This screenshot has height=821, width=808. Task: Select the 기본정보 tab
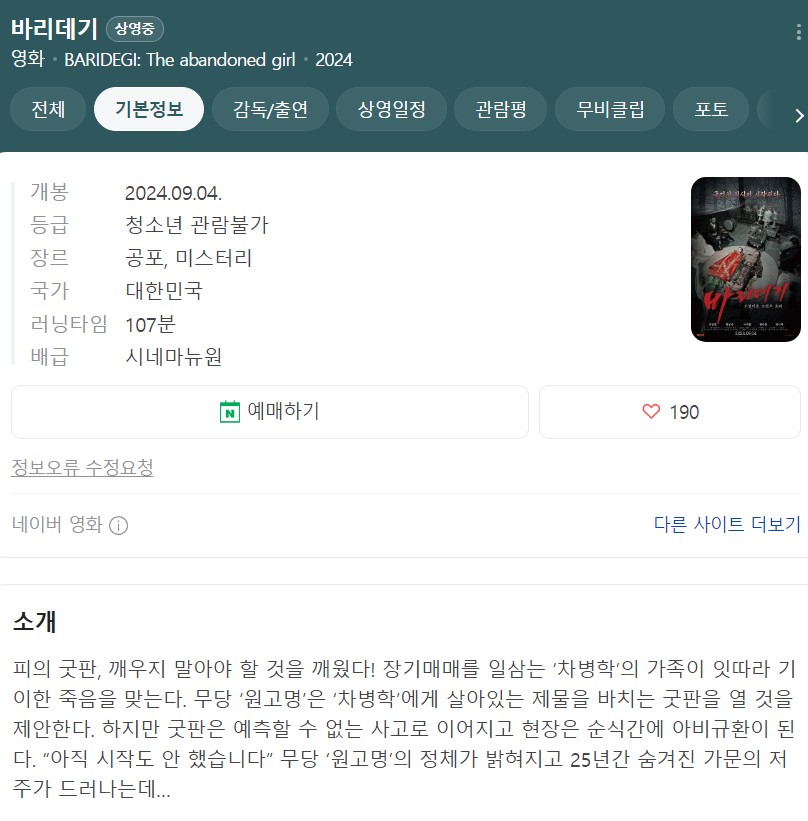[x=149, y=109]
